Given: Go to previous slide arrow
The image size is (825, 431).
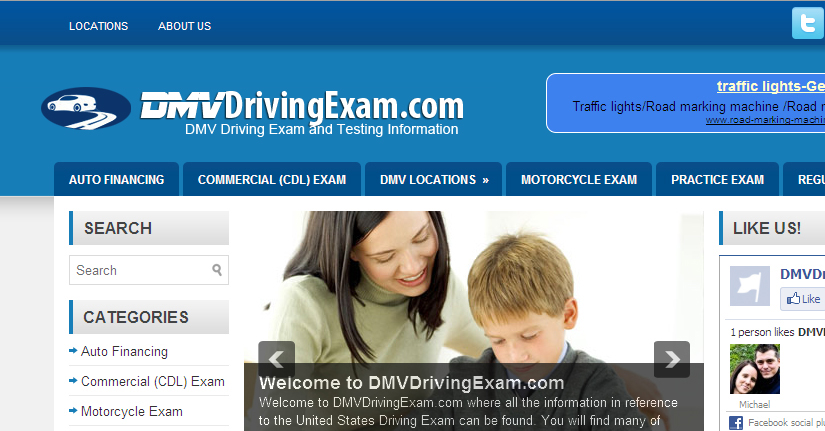Looking at the screenshot, I should tap(276, 359).
